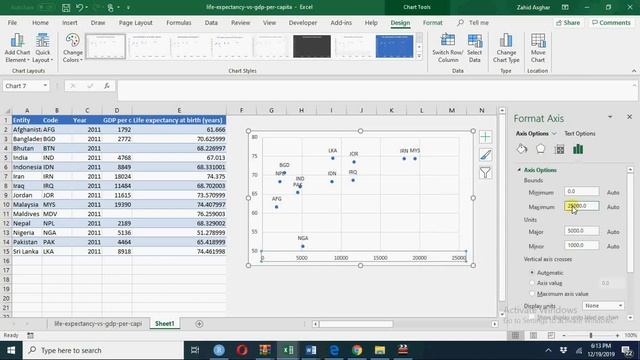The height and width of the screenshot is (360, 640).
Task: Click Windows Start button
Action: (x=11, y=350)
